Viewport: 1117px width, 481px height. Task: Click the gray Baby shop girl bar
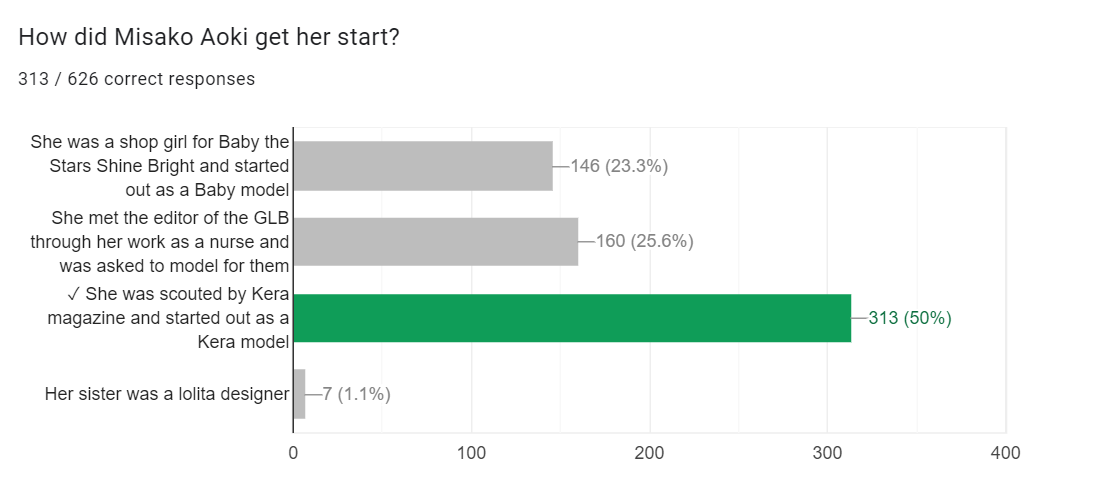(x=423, y=166)
